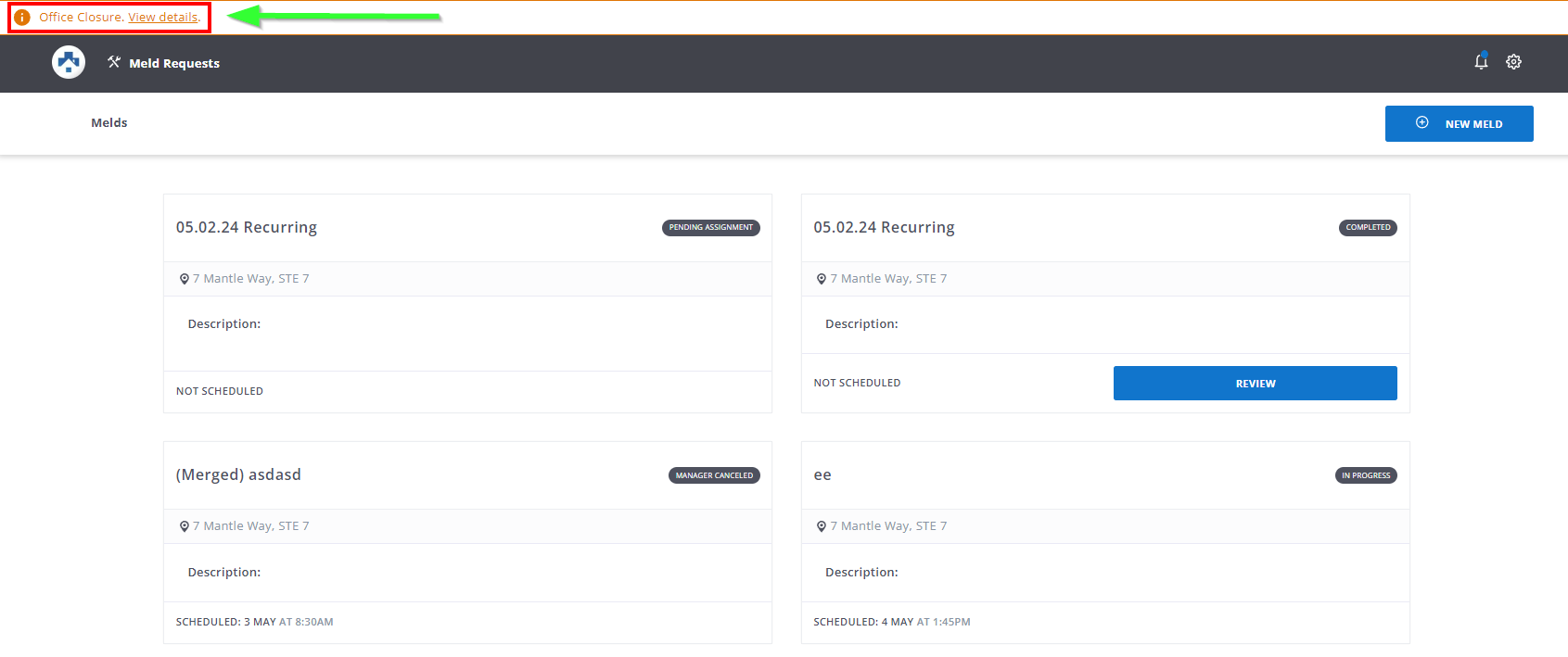1568x657 pixels.
Task: Click the Manager Canceled status badge
Action: point(714,475)
